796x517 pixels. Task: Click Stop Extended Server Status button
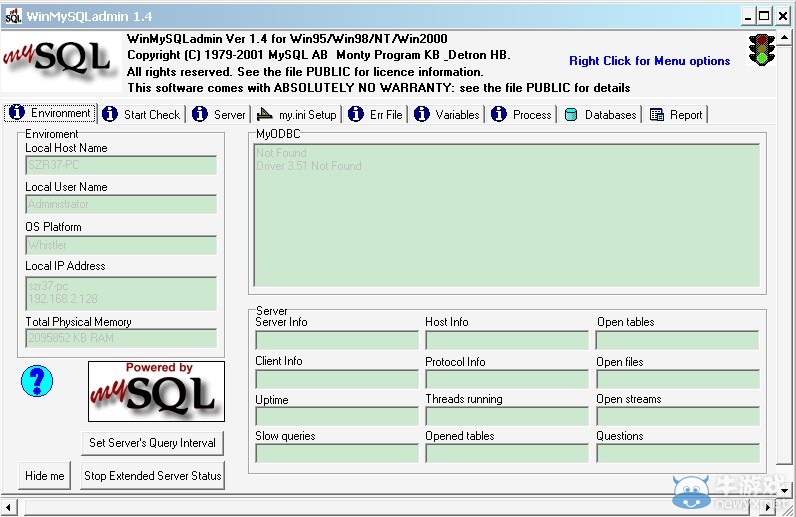(x=152, y=476)
